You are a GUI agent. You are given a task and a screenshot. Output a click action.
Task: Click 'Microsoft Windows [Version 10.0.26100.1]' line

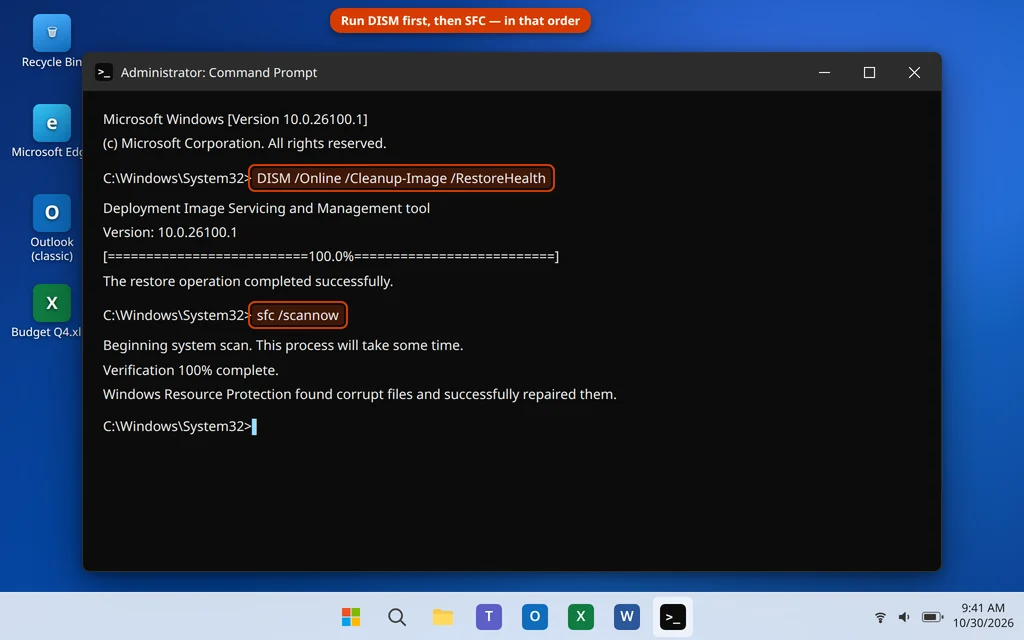coord(235,120)
